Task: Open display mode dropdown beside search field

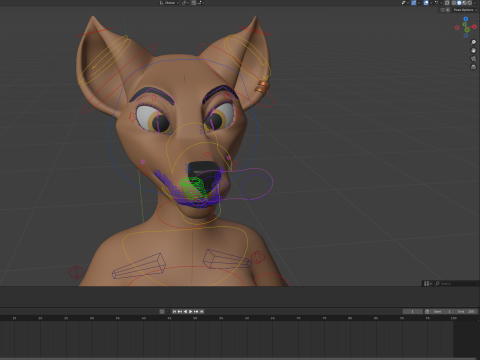Action: point(427,283)
